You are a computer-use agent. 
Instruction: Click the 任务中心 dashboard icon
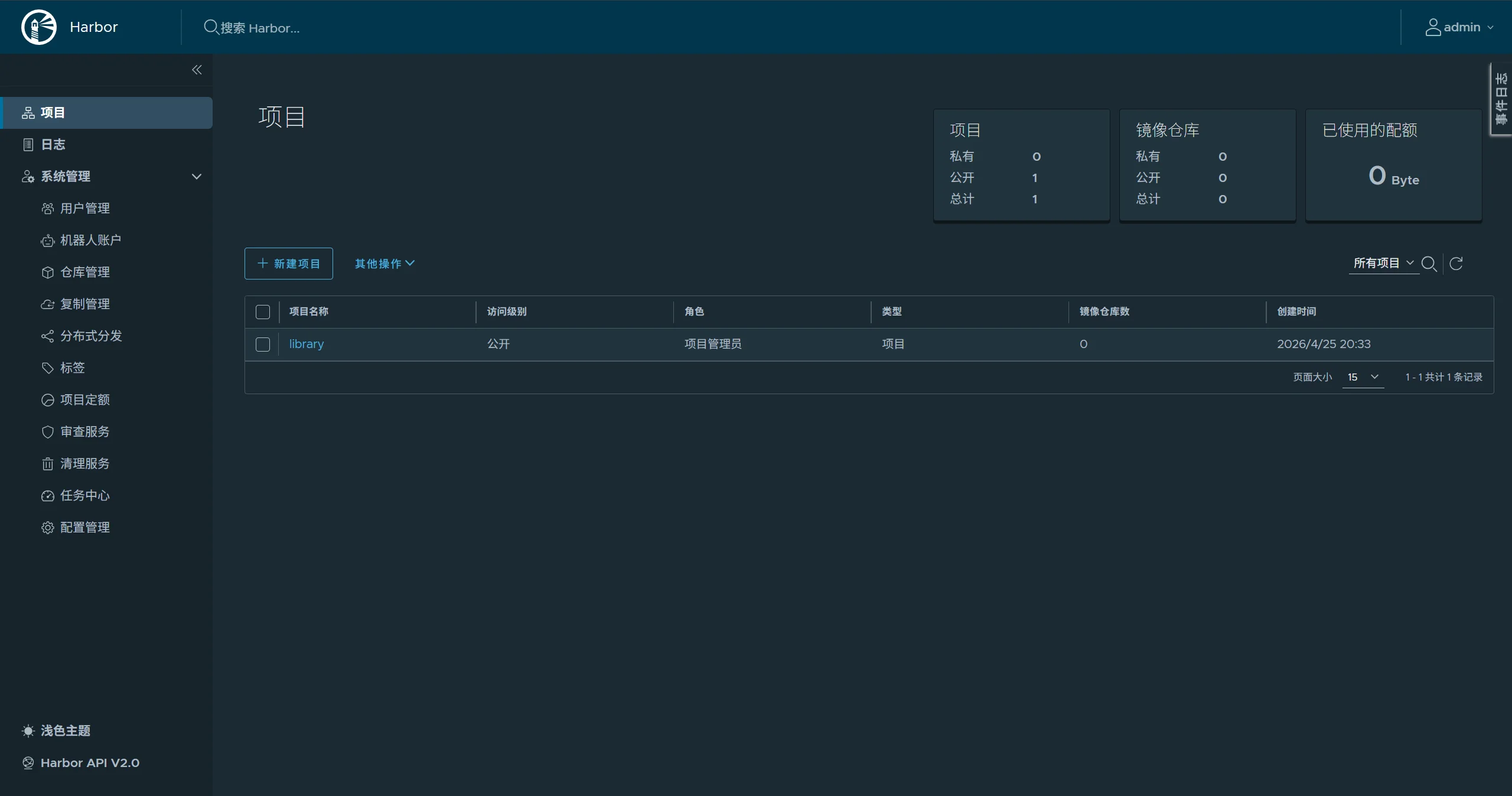[48, 496]
